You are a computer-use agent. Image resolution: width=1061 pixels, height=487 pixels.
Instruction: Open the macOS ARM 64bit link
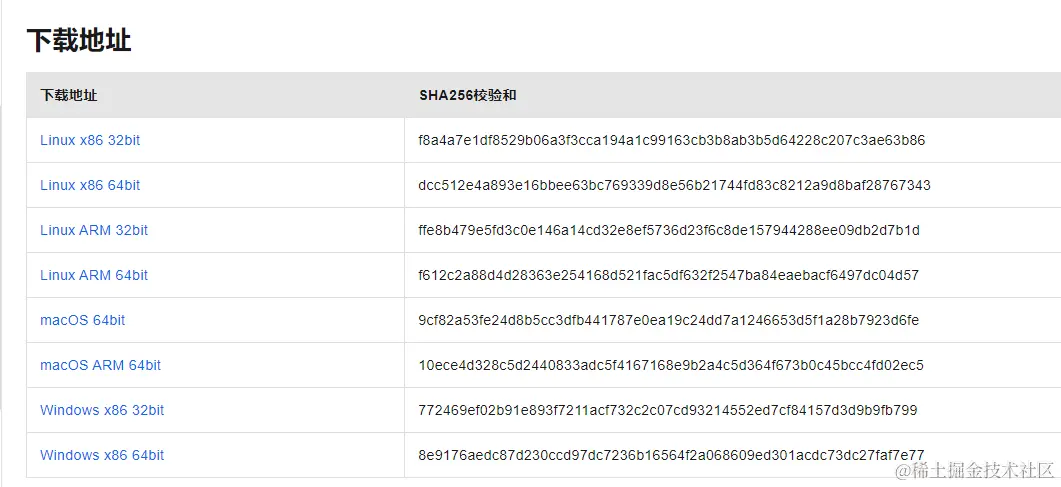point(100,365)
